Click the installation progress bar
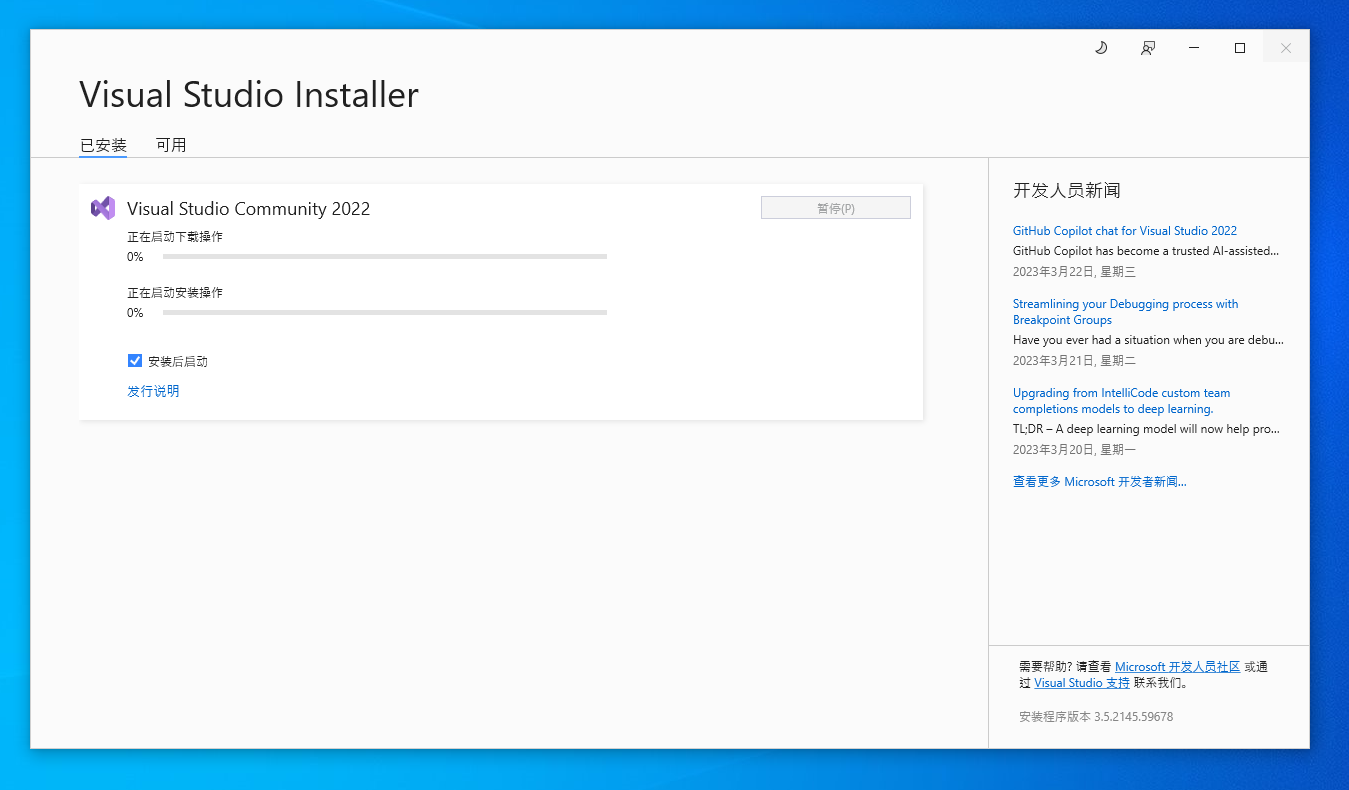The height and width of the screenshot is (790, 1349). point(385,312)
